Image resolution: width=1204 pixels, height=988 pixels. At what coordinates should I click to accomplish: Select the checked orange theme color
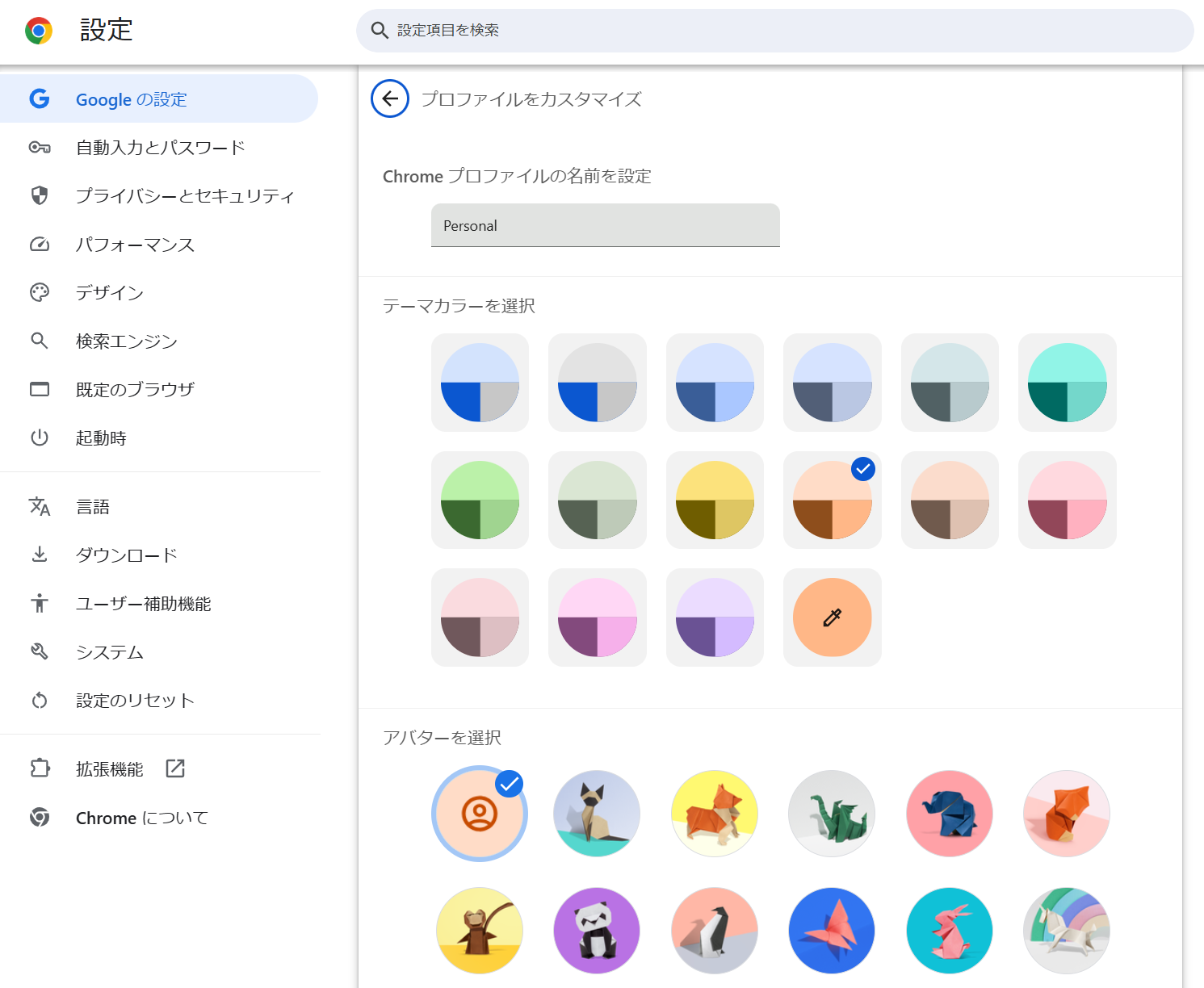pos(832,500)
